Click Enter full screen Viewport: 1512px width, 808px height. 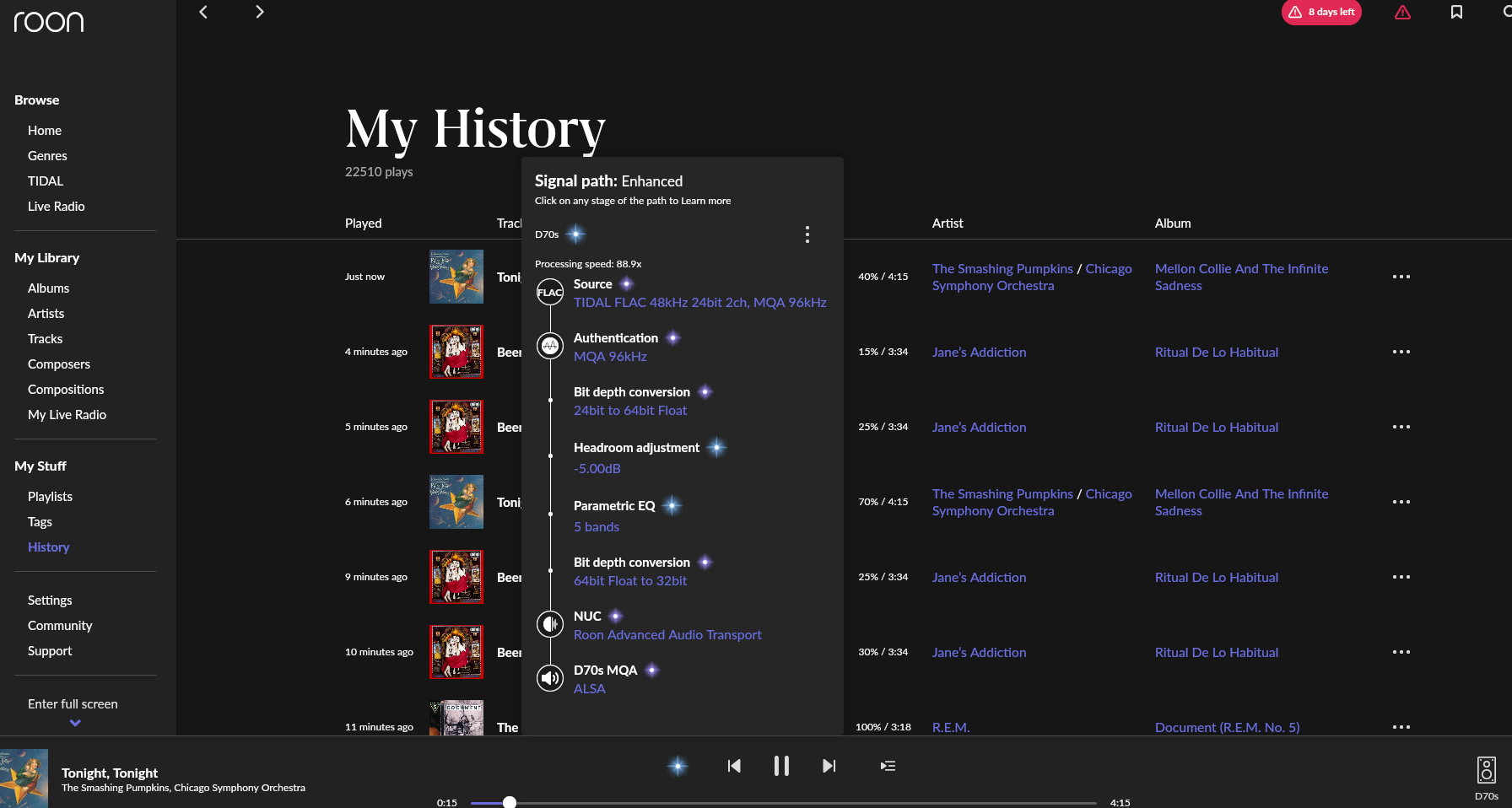pyautogui.click(x=73, y=704)
